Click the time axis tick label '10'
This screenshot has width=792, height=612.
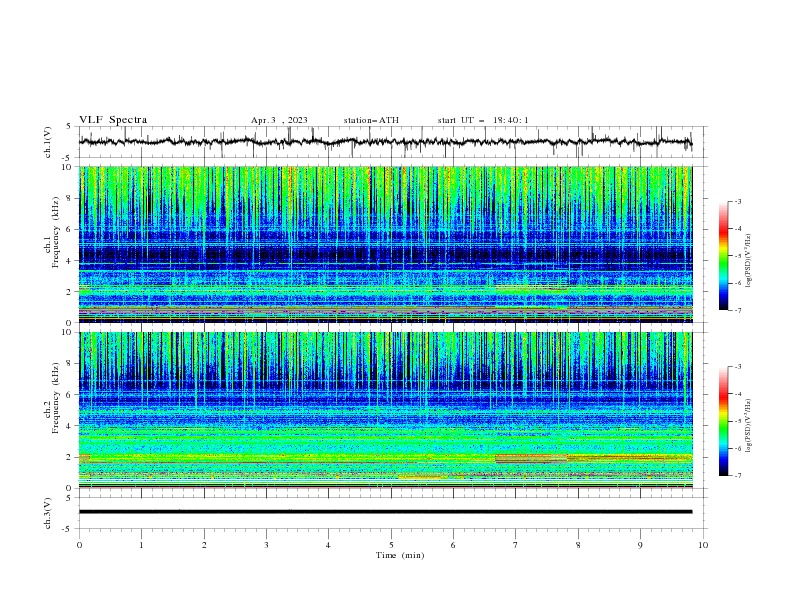pos(703,545)
